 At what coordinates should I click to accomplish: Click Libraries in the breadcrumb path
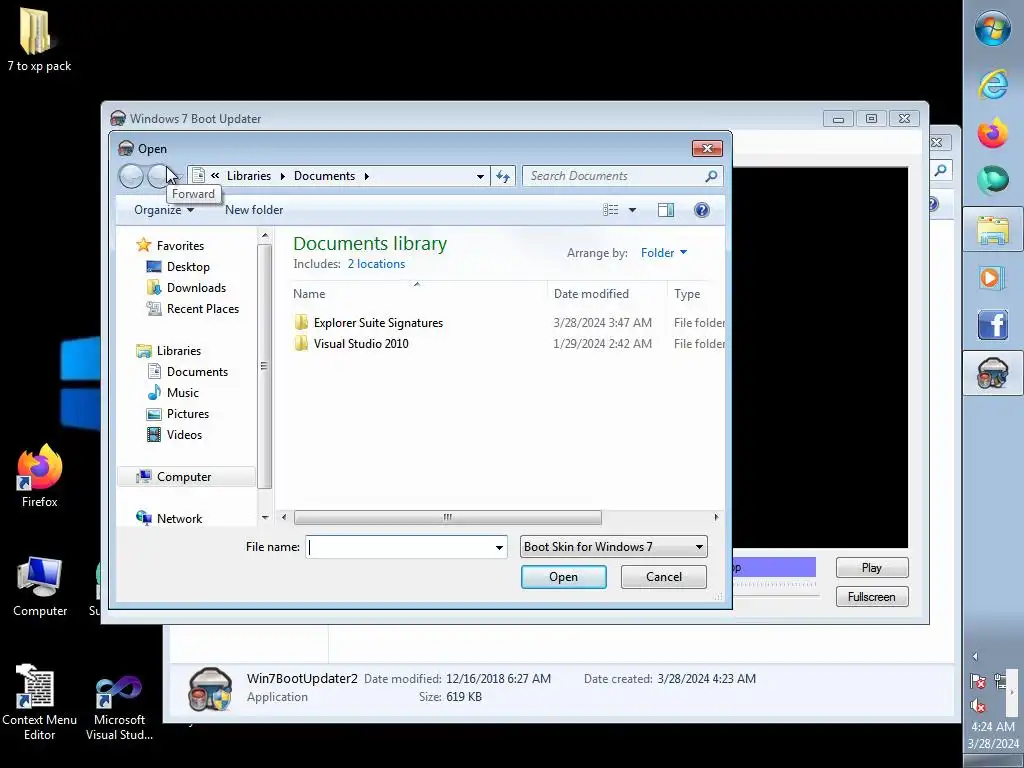click(249, 176)
